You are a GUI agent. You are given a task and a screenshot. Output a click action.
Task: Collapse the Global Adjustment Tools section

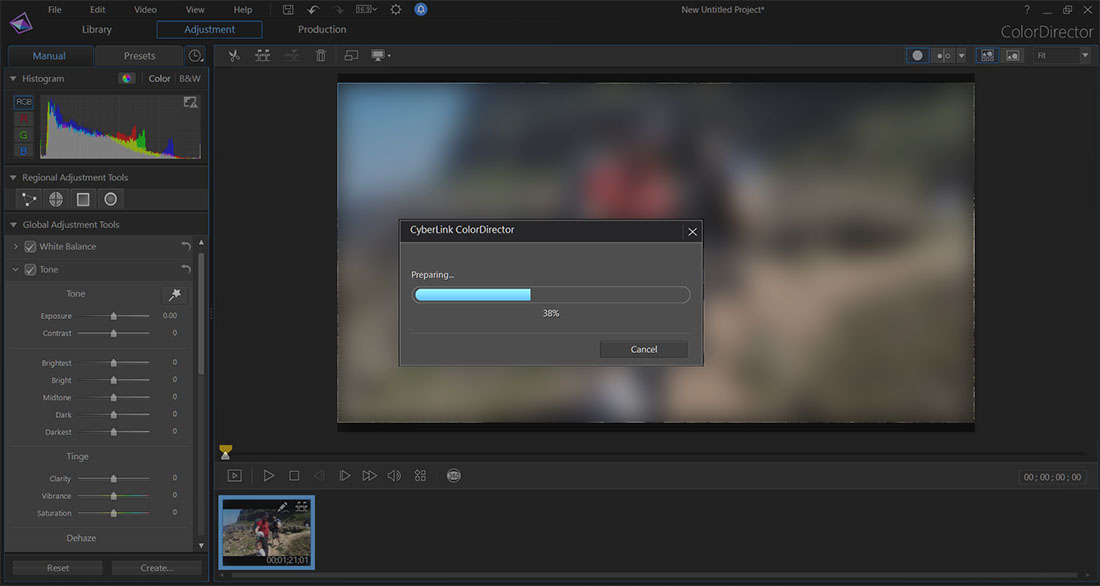point(13,225)
